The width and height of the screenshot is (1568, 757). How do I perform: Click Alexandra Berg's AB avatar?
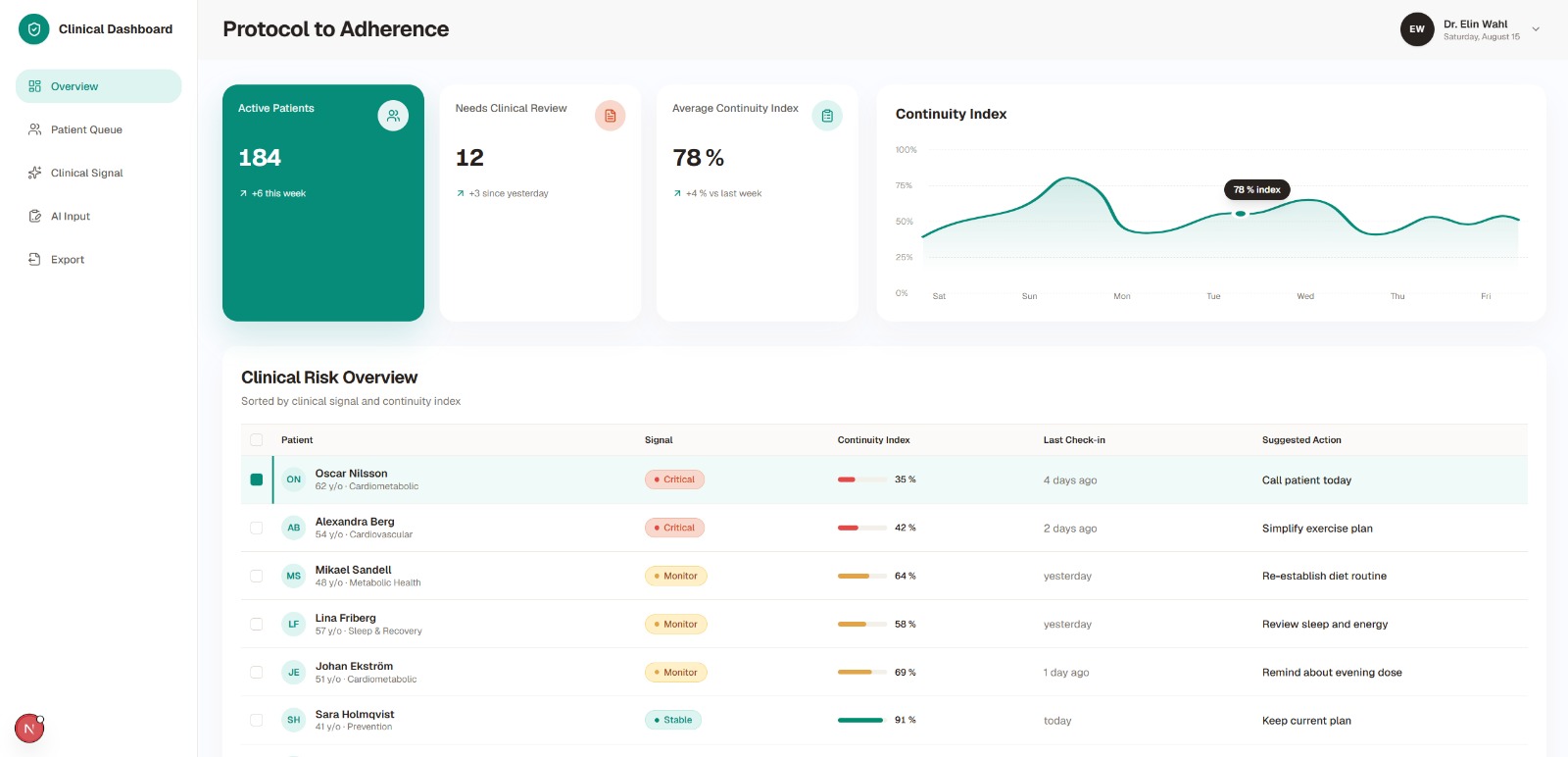coord(294,528)
